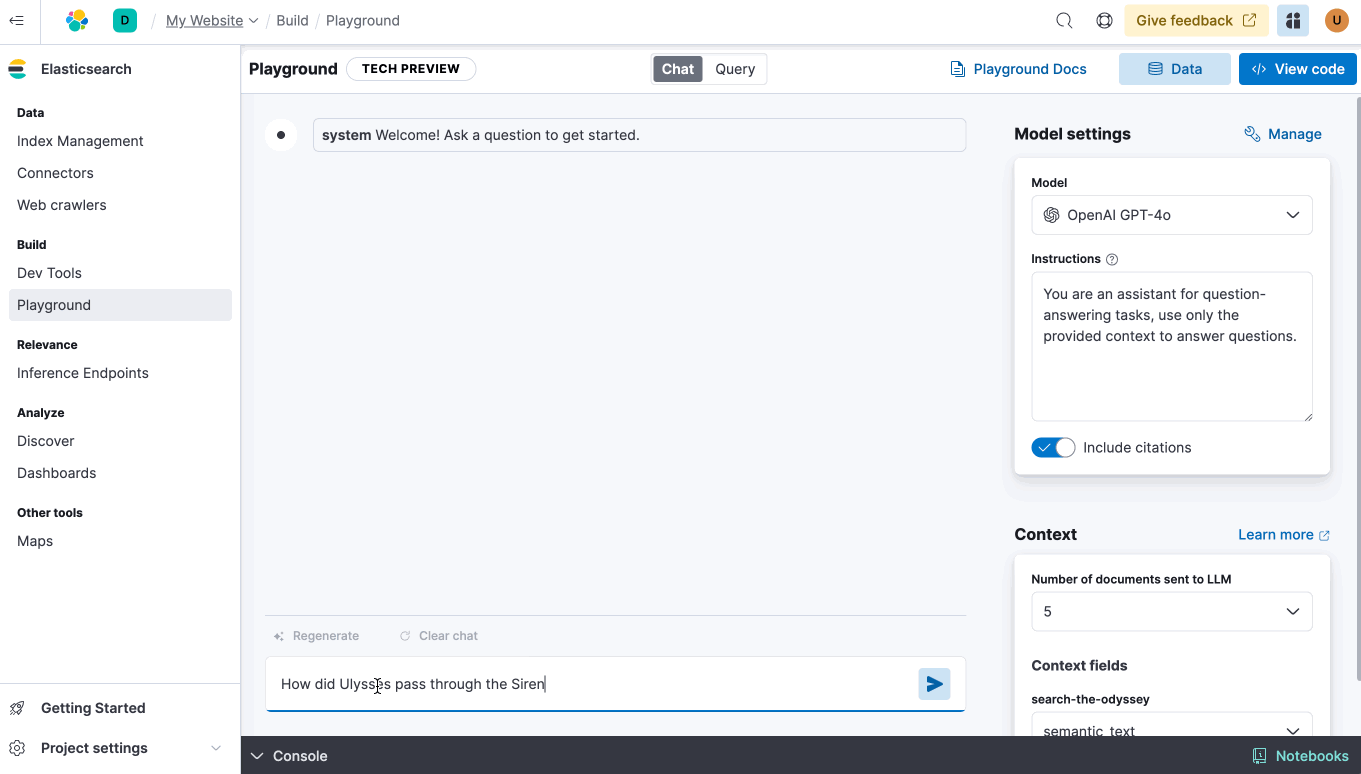Click the View code button

1297,68
